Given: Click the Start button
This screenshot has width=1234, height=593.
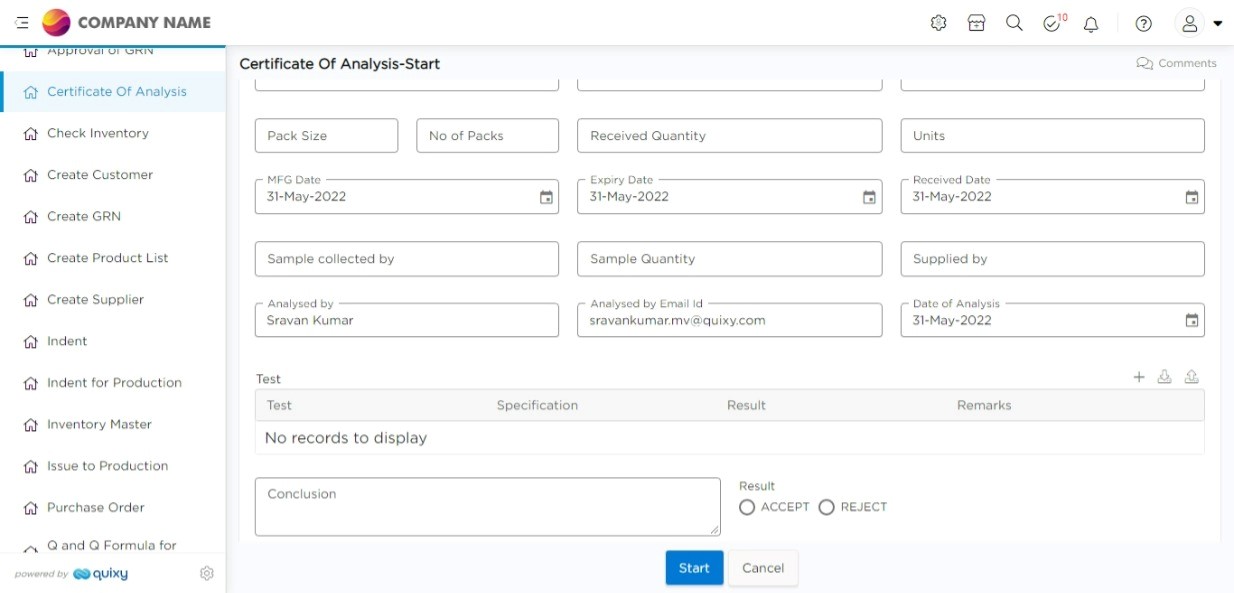Looking at the screenshot, I should point(694,568).
